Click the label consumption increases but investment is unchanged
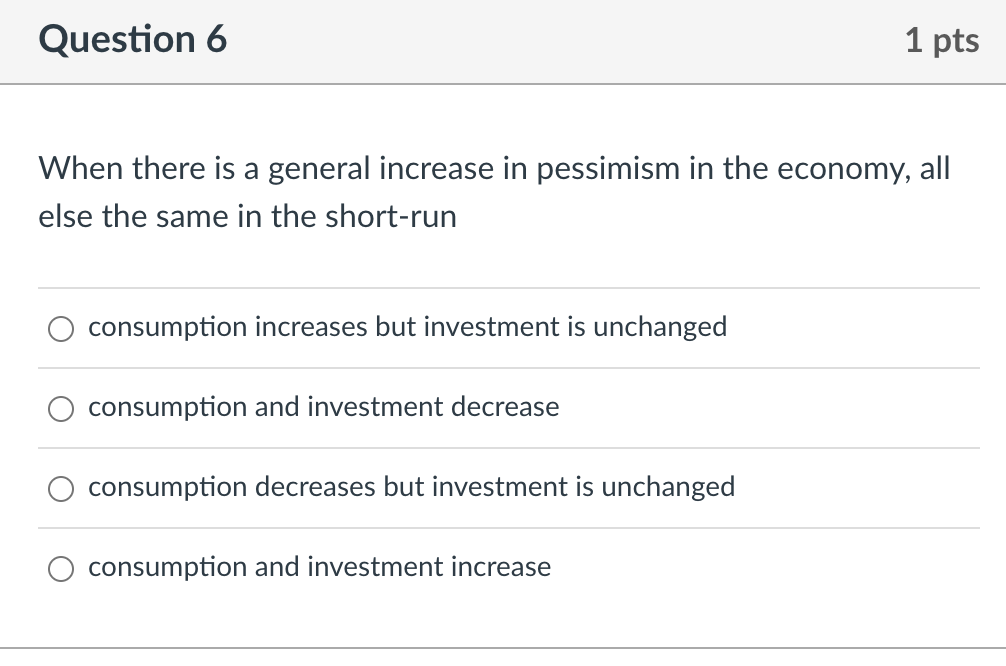 (407, 327)
